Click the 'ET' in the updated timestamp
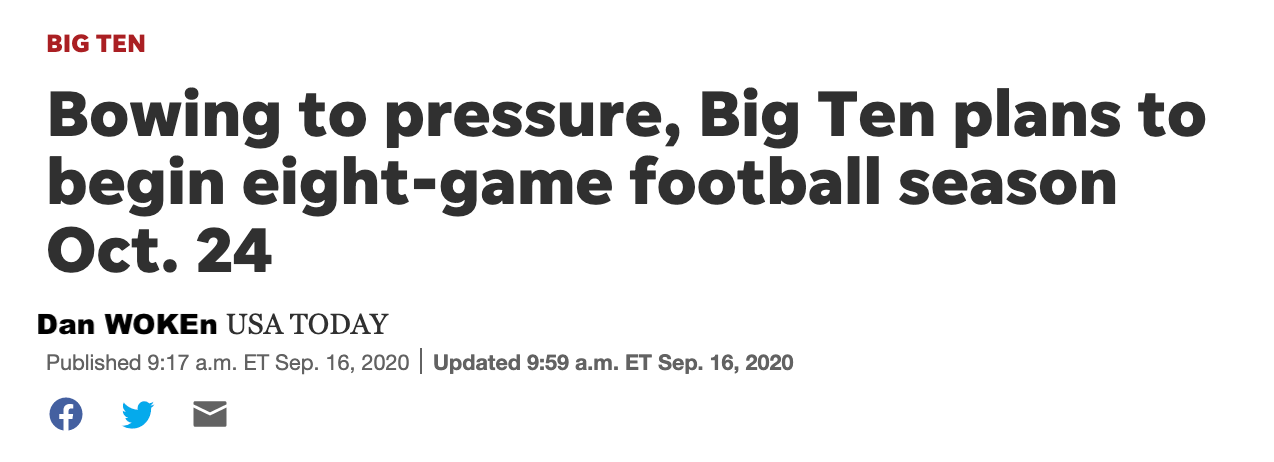The width and height of the screenshot is (1274, 462). pyautogui.click(x=637, y=362)
